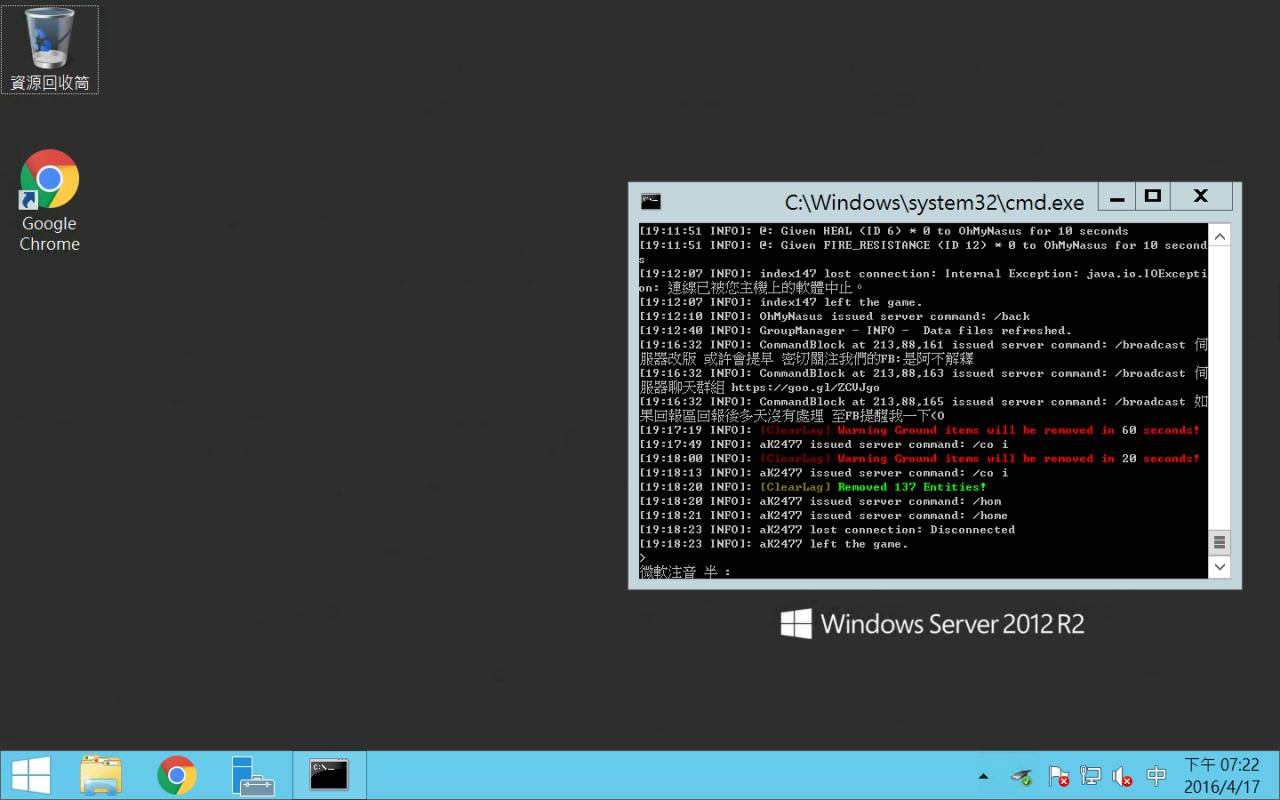Image resolution: width=1280 pixels, height=800 pixels.
Task: Click the 'aK2477 left the game.' line
Action: pyautogui.click(x=774, y=544)
